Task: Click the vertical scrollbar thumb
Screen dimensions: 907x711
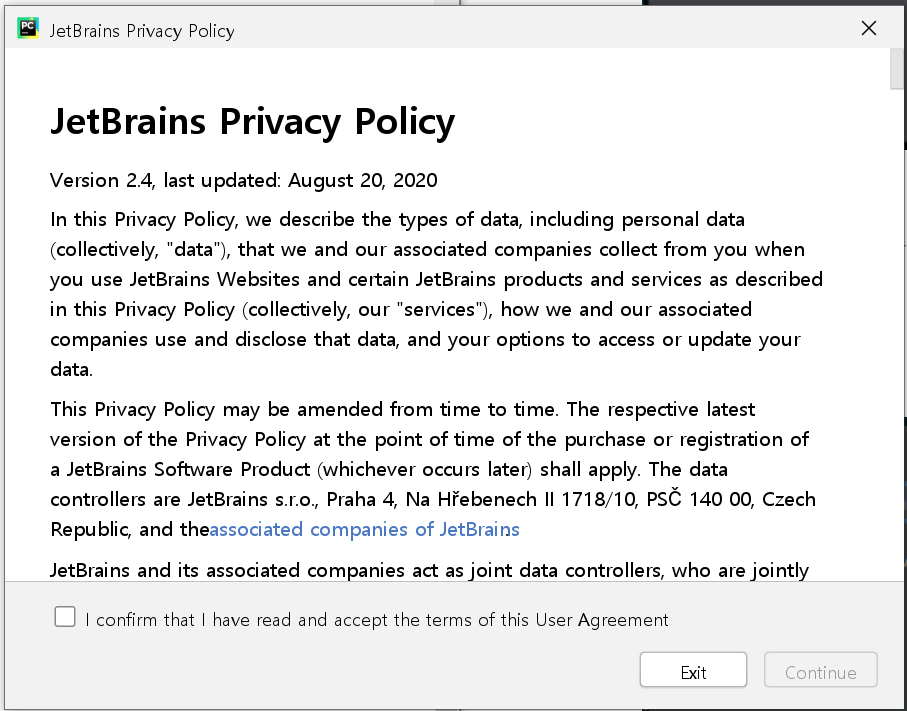Action: click(x=897, y=68)
